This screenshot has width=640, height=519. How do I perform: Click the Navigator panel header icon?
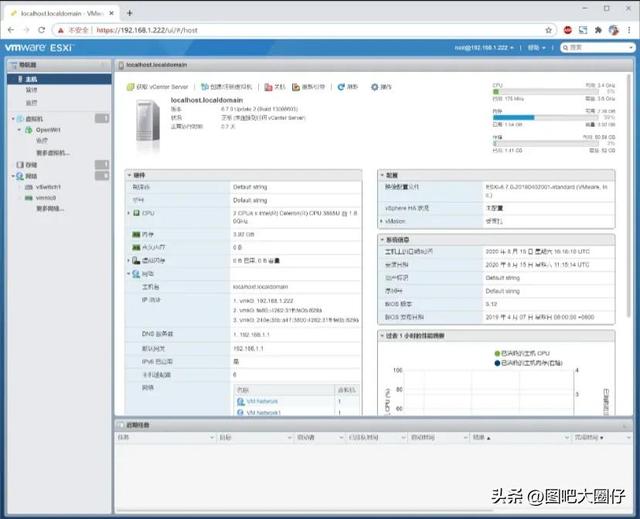coord(14,65)
